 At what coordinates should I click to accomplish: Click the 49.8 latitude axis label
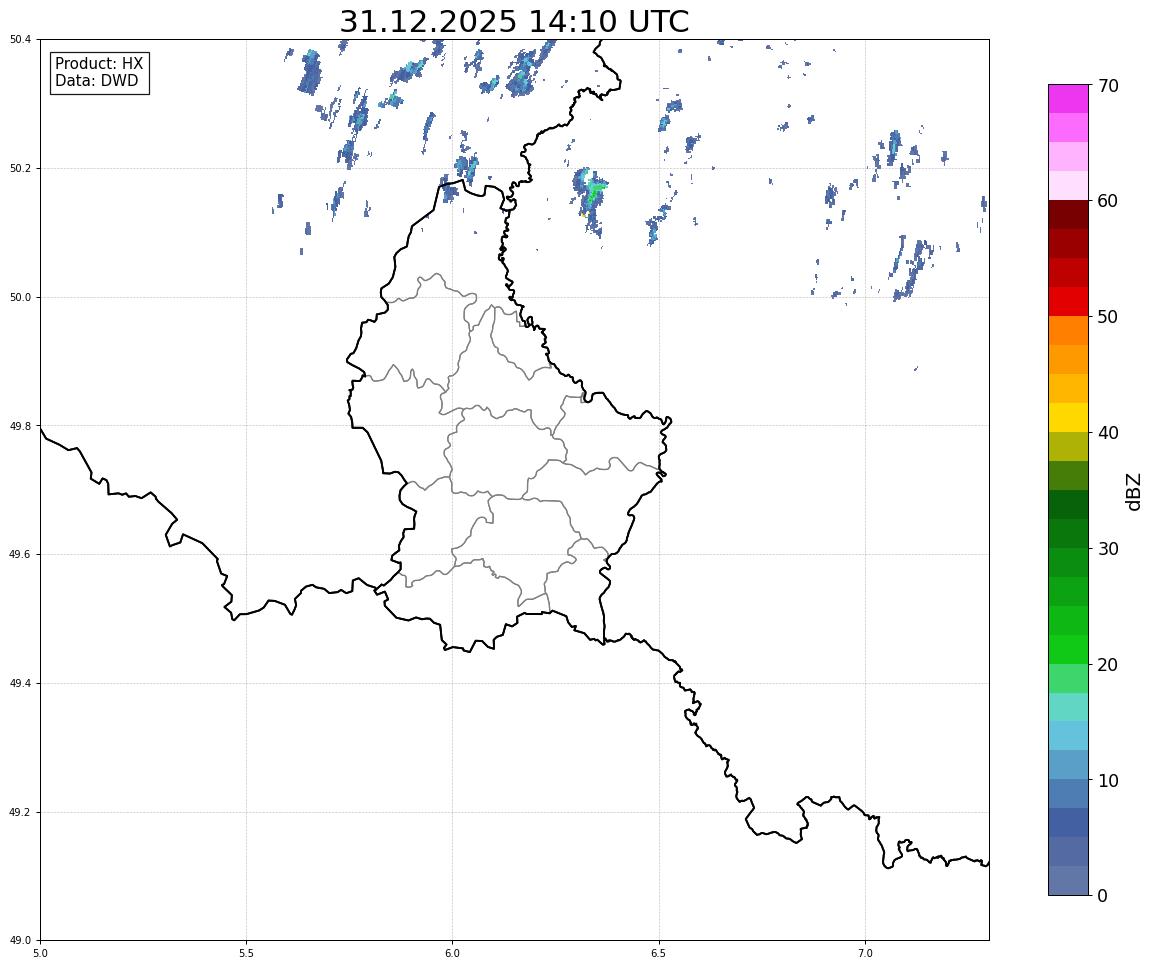[x=20, y=426]
